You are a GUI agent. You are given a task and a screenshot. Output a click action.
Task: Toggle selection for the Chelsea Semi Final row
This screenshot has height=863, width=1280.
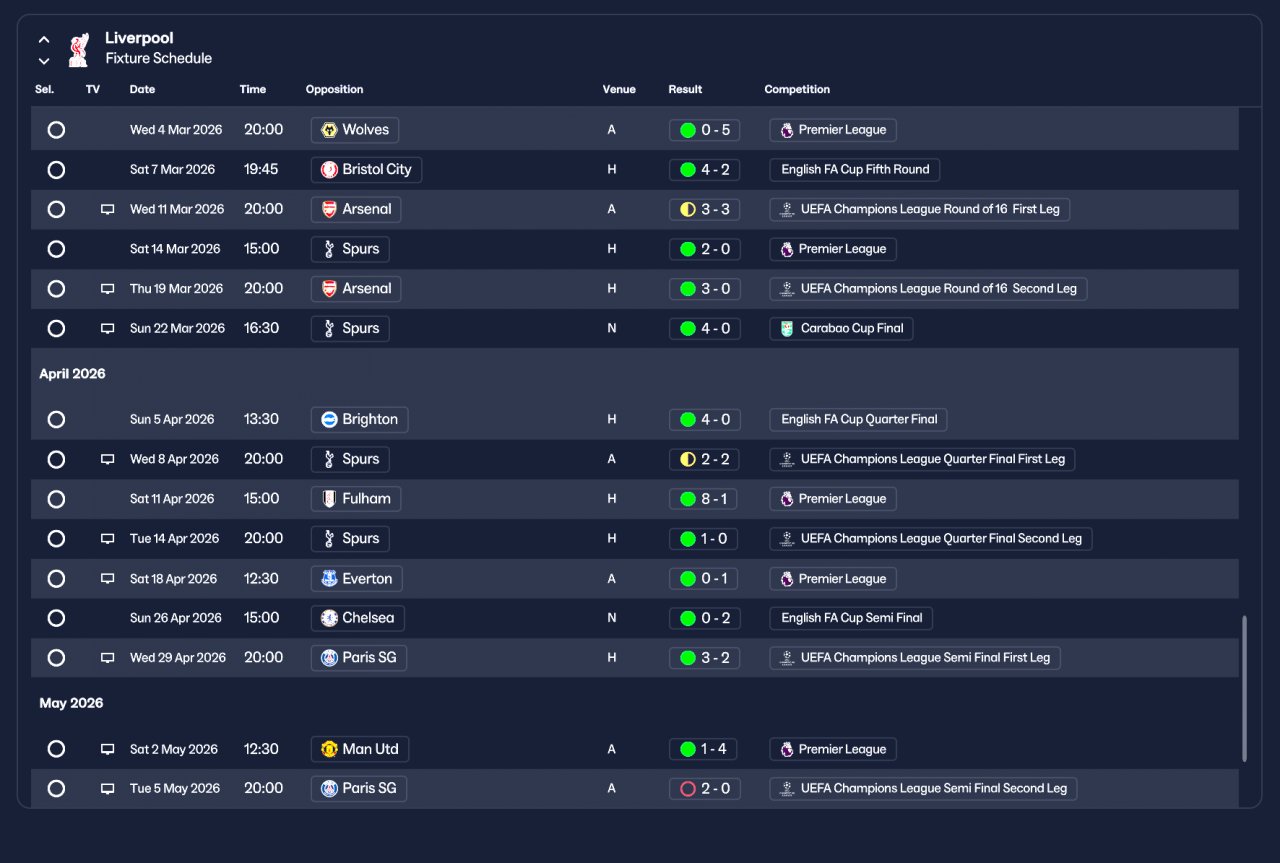(56, 618)
